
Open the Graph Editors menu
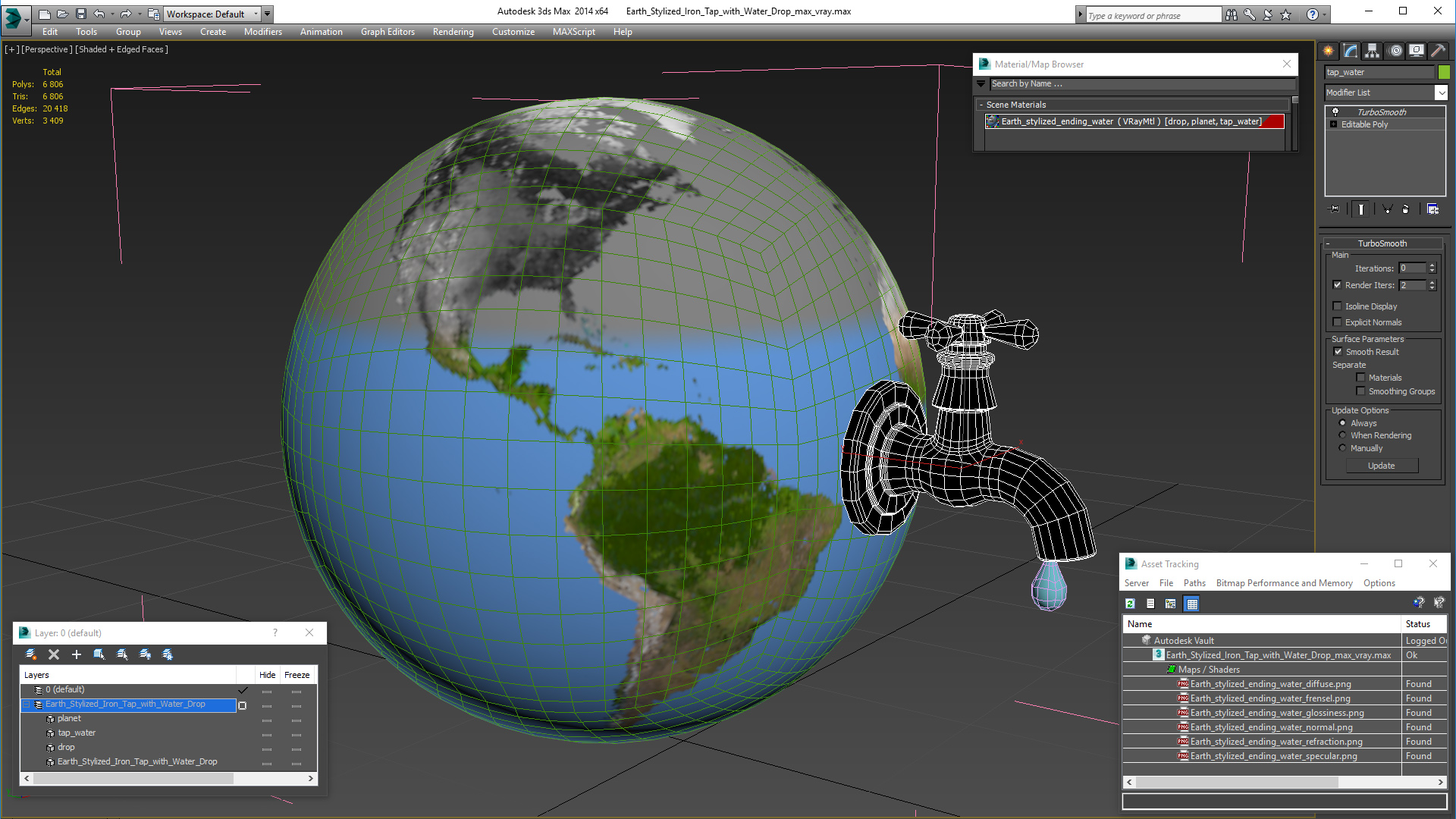388,32
